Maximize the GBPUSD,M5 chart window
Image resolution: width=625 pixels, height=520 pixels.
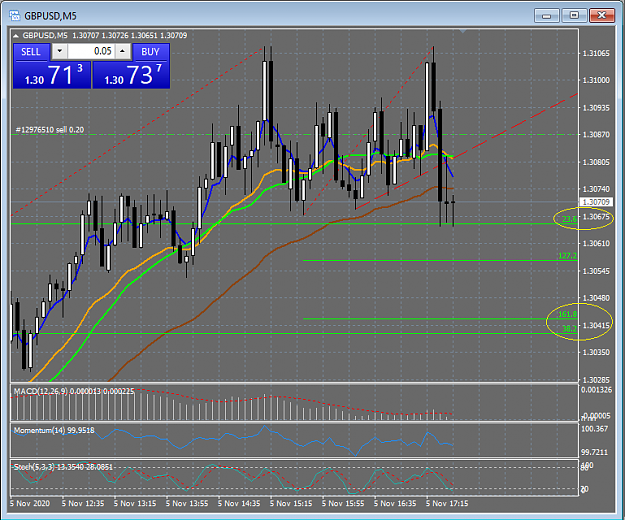point(574,16)
